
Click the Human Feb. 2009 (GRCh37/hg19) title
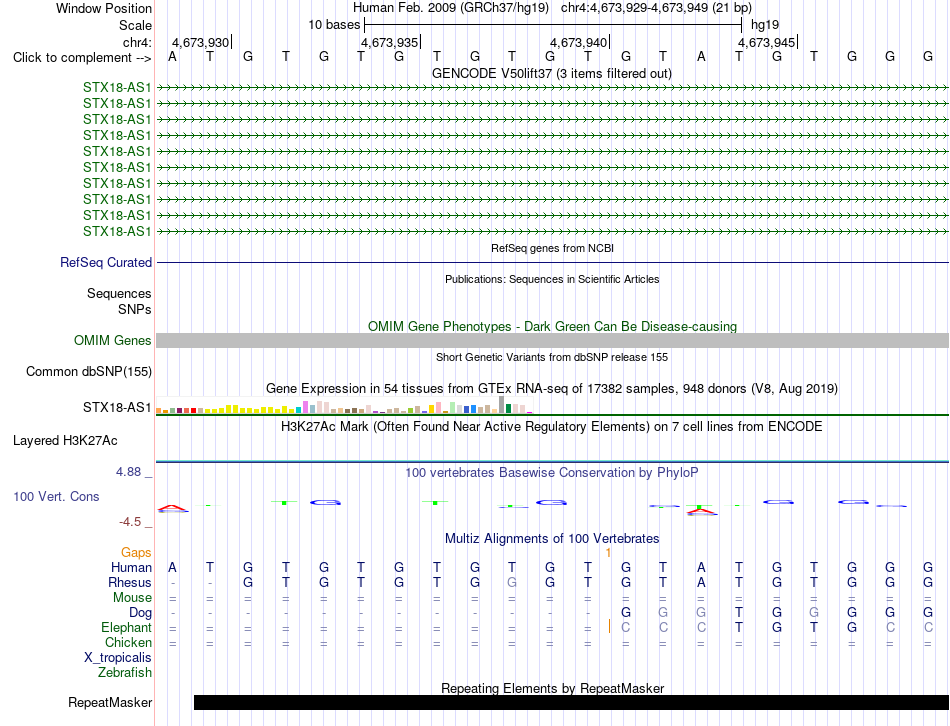click(x=451, y=8)
